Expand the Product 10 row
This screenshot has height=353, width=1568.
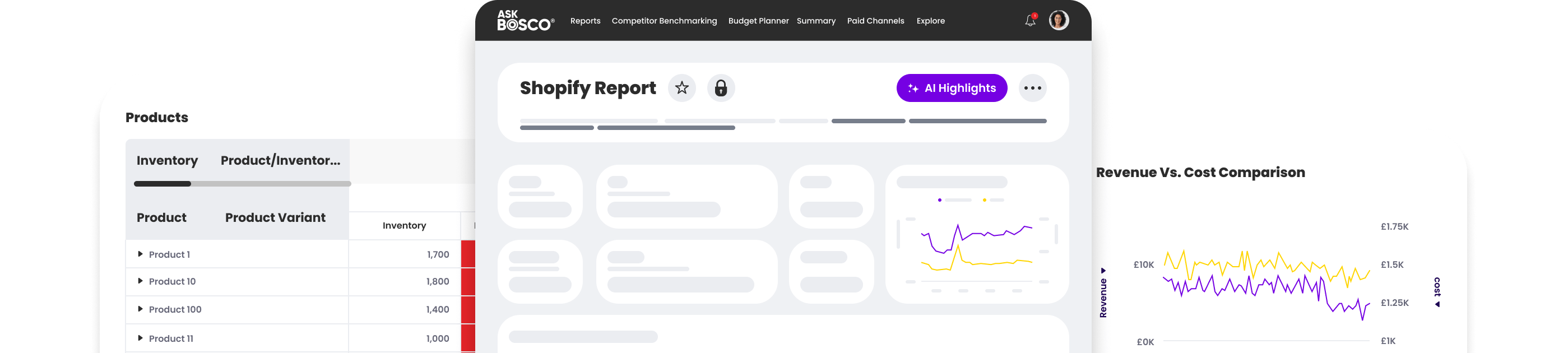coord(141,281)
